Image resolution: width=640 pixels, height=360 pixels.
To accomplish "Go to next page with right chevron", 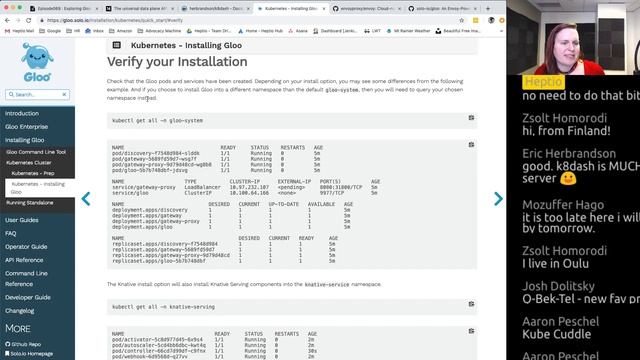I will (498, 199).
